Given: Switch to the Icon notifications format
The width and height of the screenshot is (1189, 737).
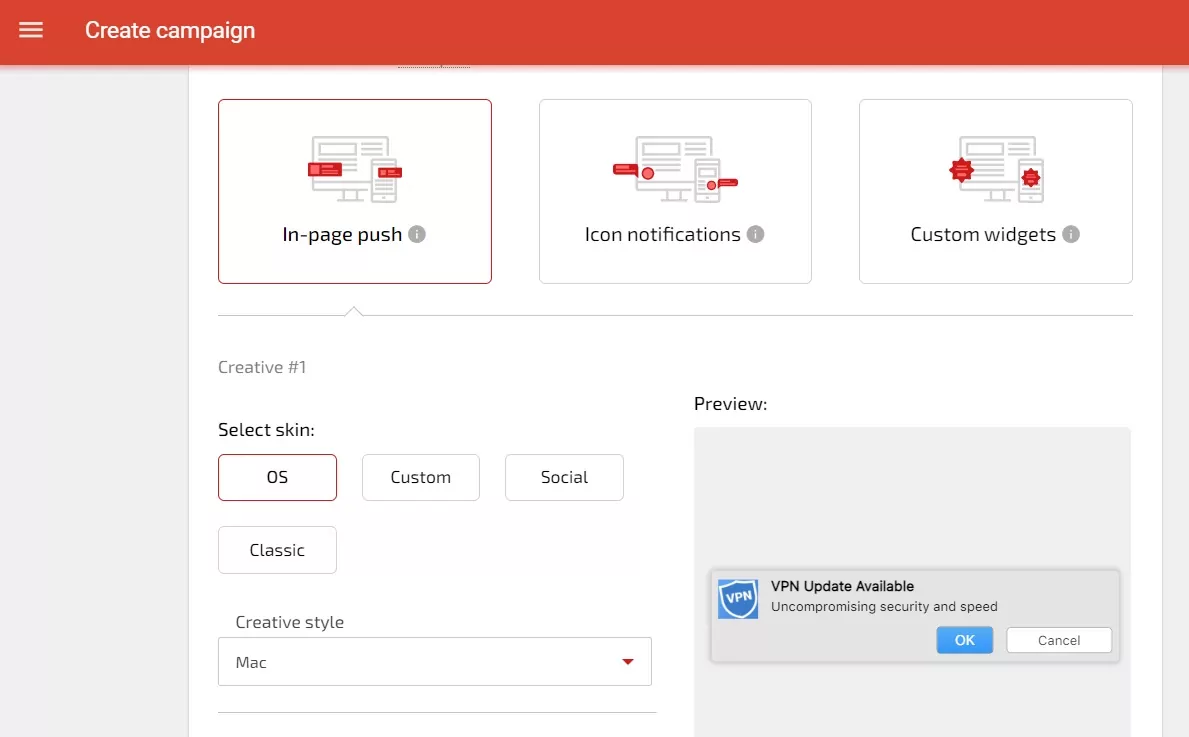Looking at the screenshot, I should tap(675, 191).
